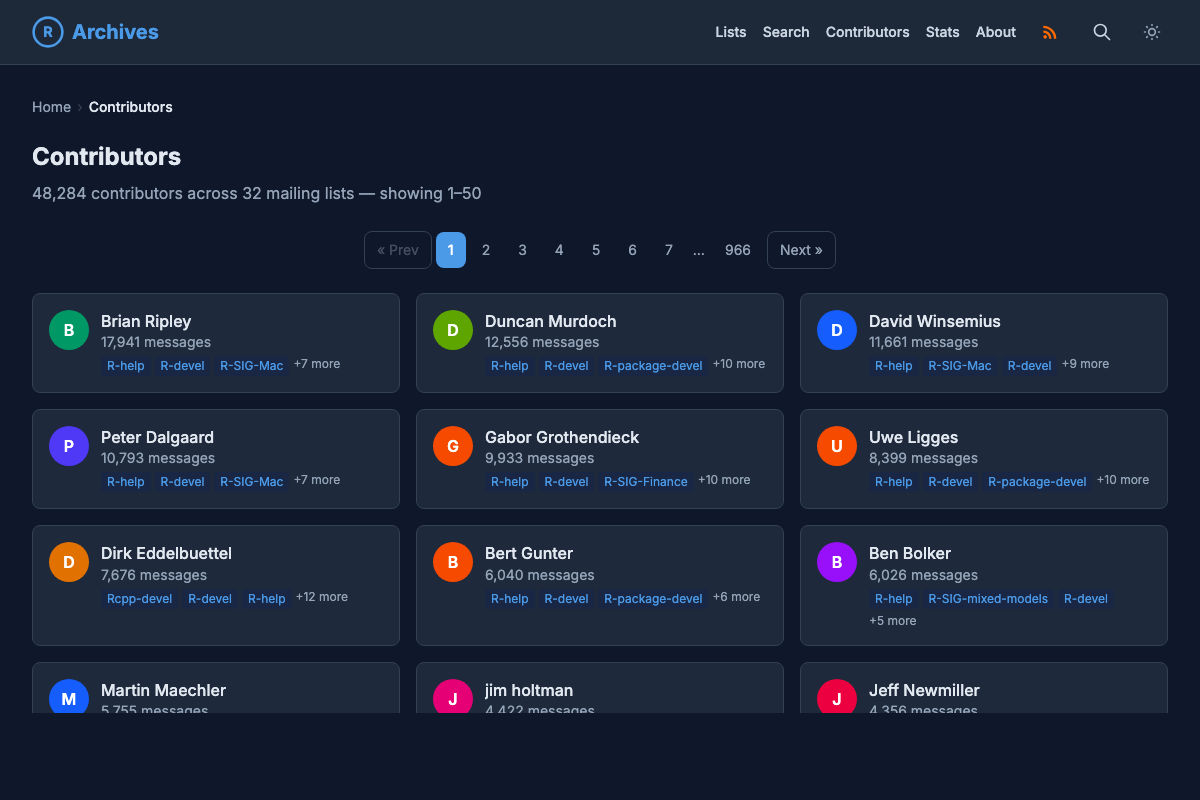
Task: Toggle the light/dark theme sun icon
Action: coord(1152,32)
